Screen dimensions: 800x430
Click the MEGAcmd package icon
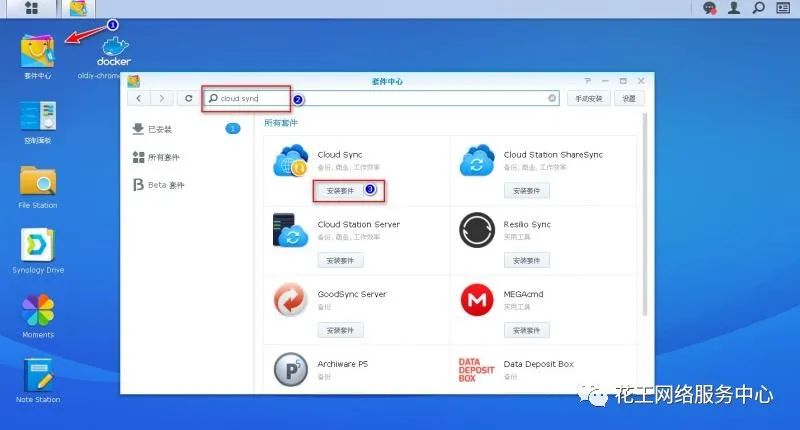[x=477, y=300]
